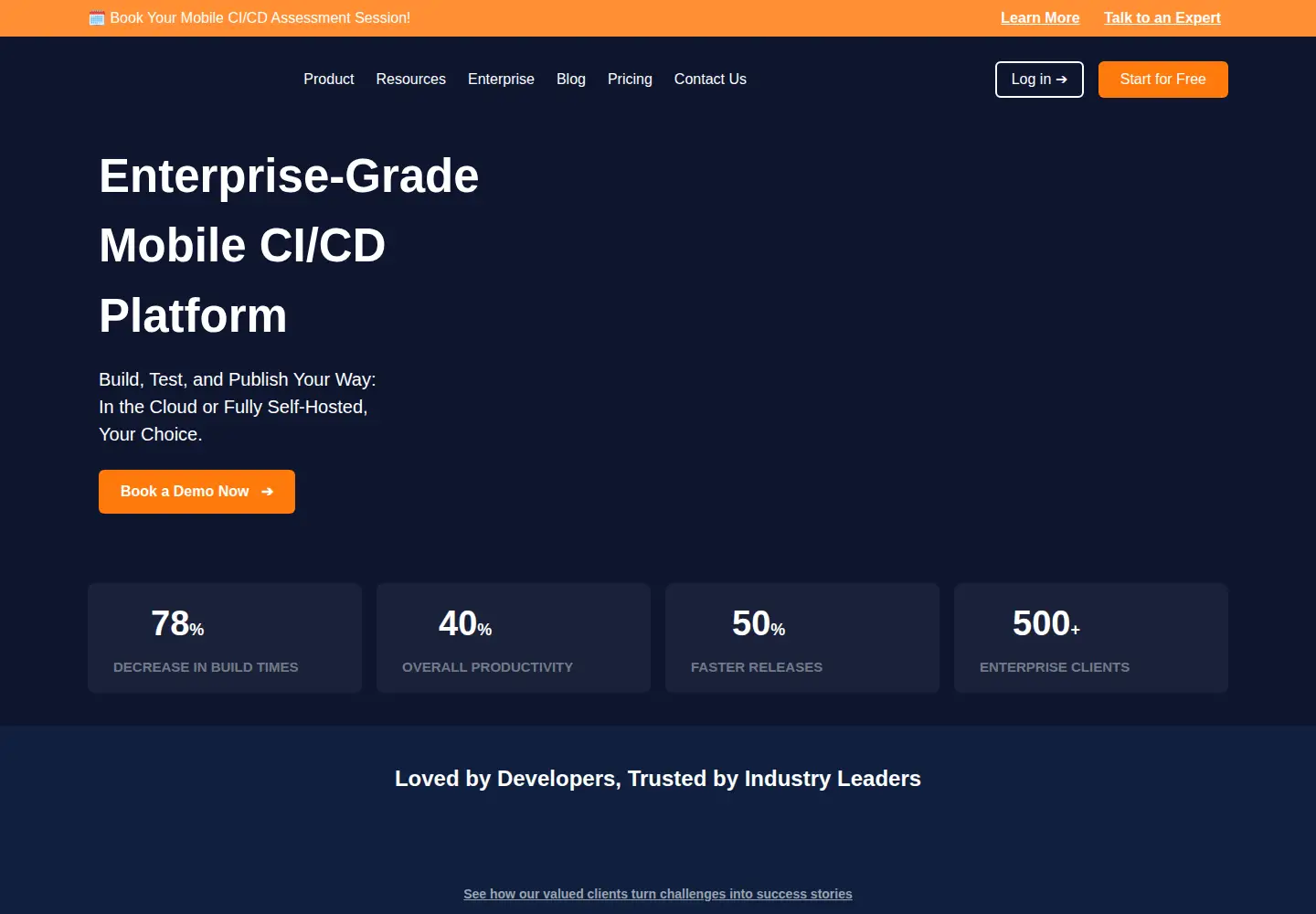
Task: Click the 40% overall productivity card
Action: tap(514, 638)
